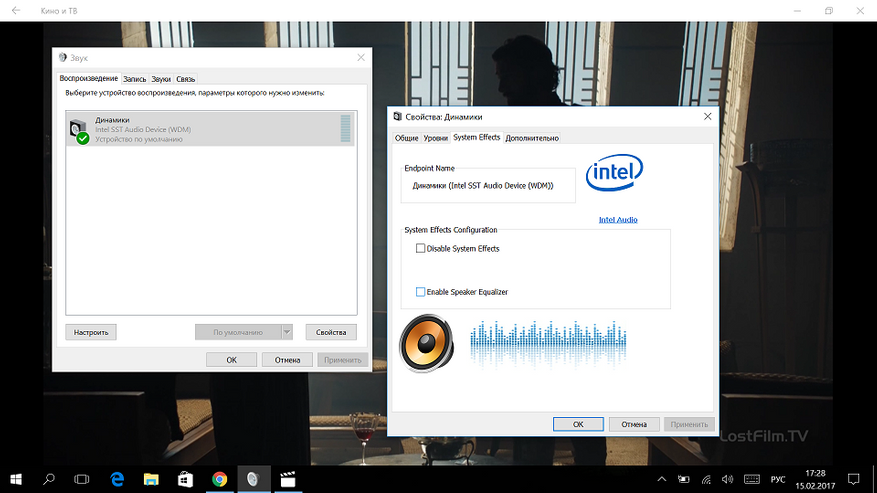Close the Свойства: Динамики dialog
This screenshot has height=493, width=877.
pyautogui.click(x=708, y=116)
